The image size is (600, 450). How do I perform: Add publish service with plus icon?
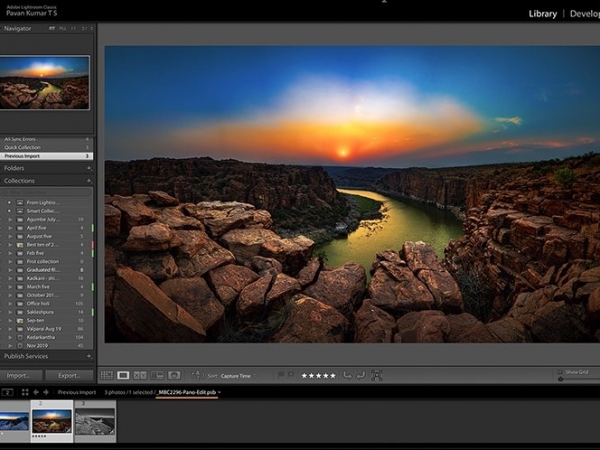89,356
